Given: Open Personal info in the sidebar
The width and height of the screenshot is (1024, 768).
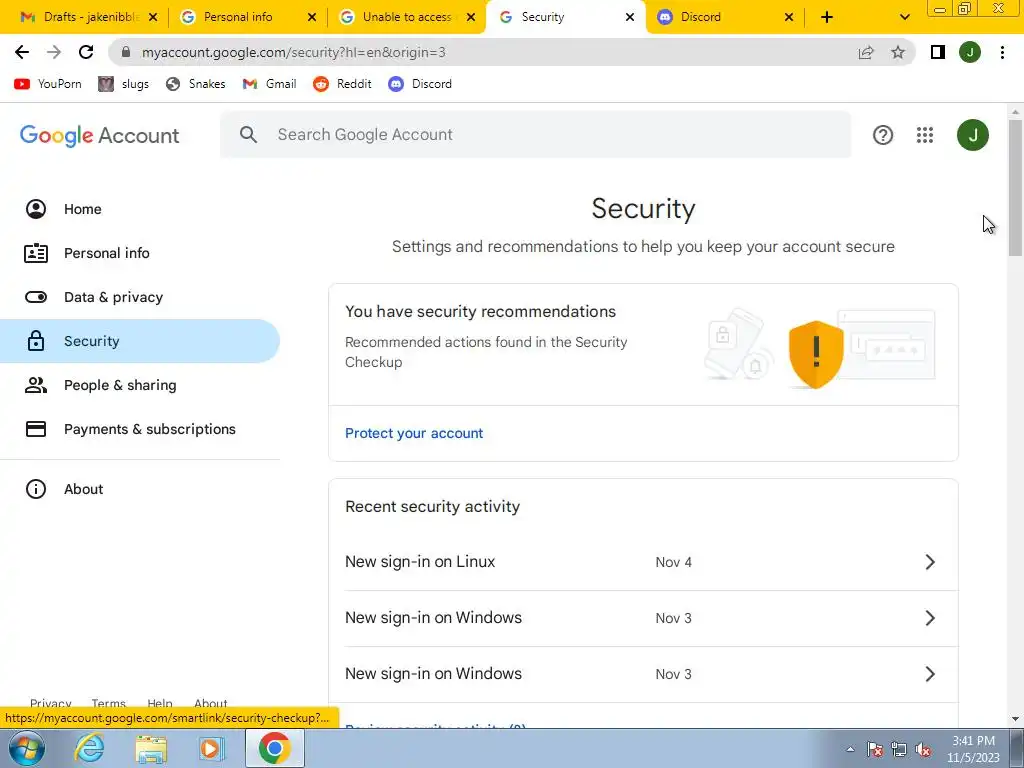Looking at the screenshot, I should 140,253.
